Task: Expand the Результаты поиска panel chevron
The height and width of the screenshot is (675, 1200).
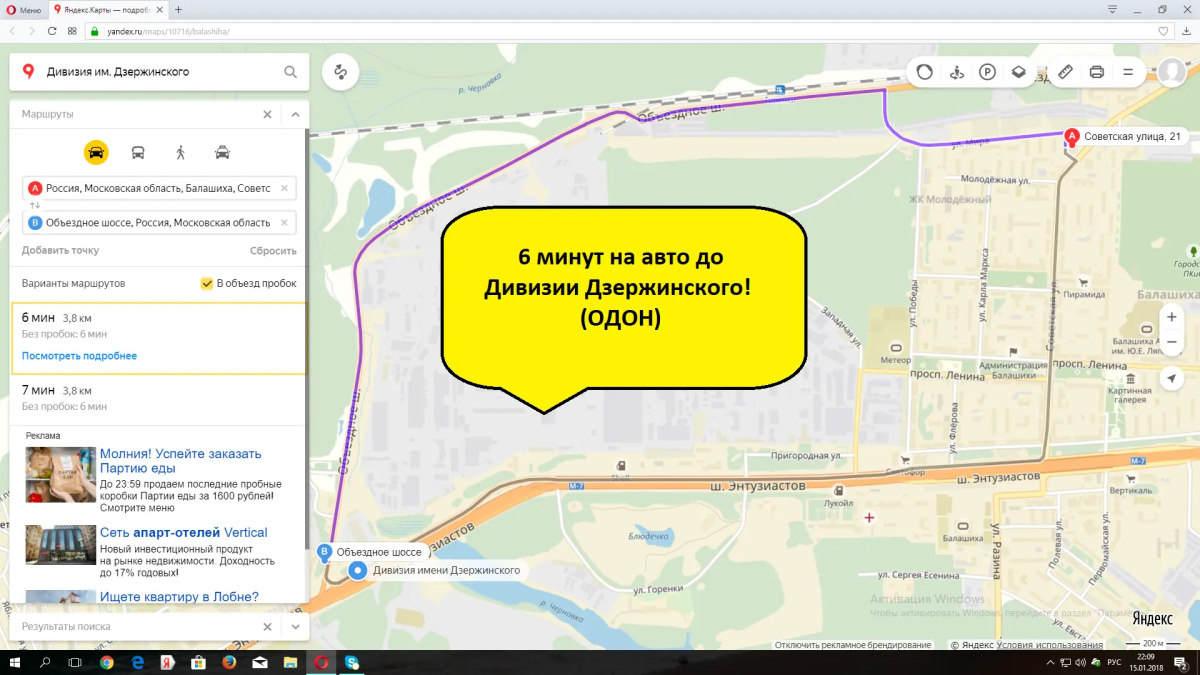Action: coord(296,626)
